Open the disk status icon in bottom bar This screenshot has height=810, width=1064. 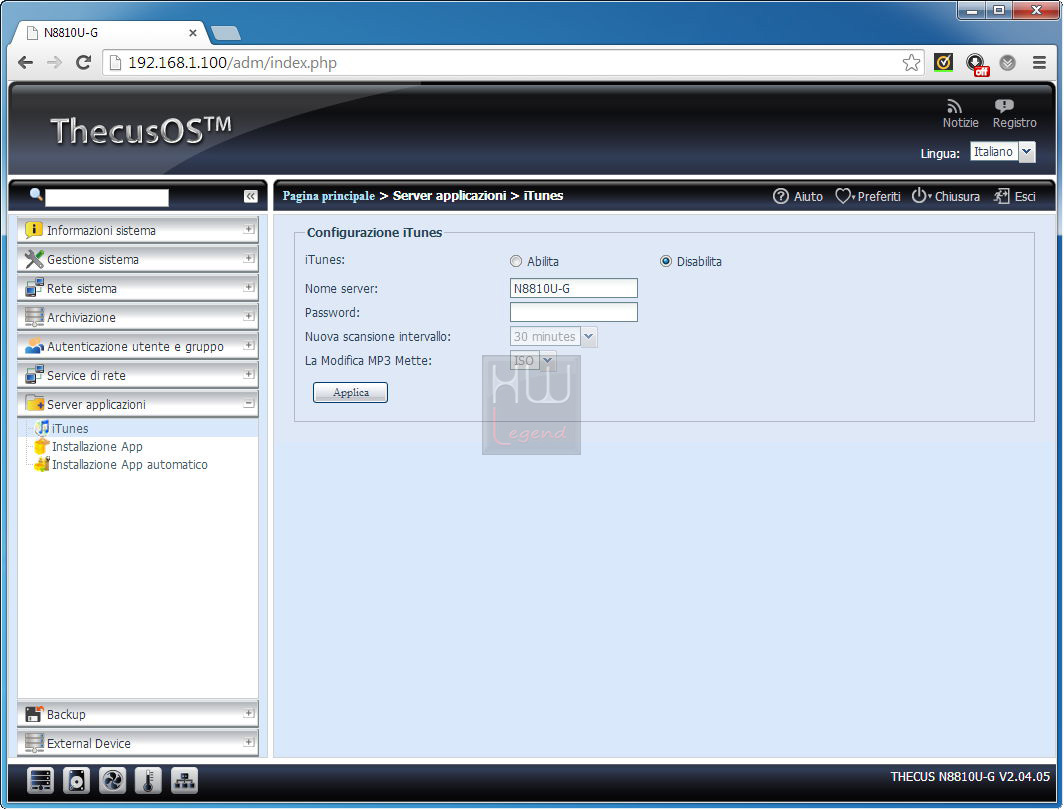coord(77,781)
